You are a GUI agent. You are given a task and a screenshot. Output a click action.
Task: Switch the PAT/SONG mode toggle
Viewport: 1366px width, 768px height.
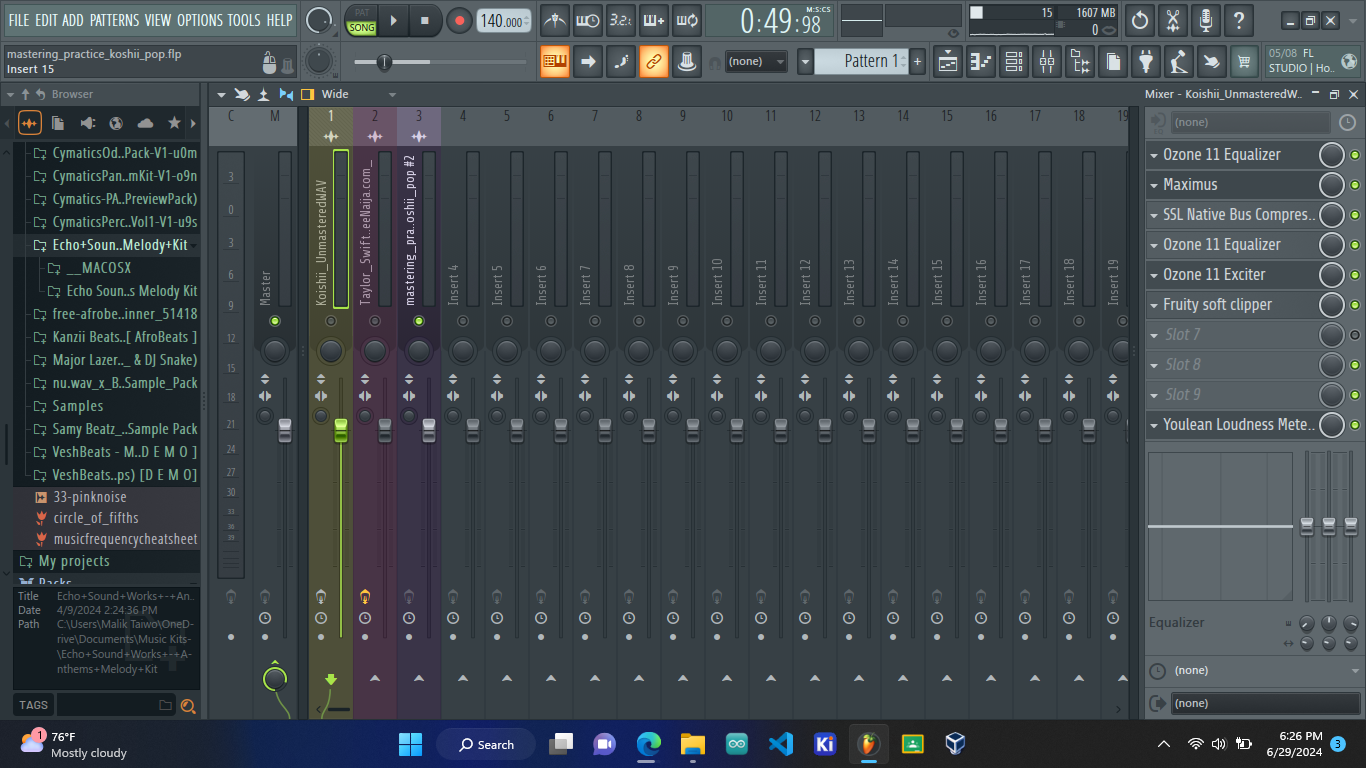click(x=362, y=20)
